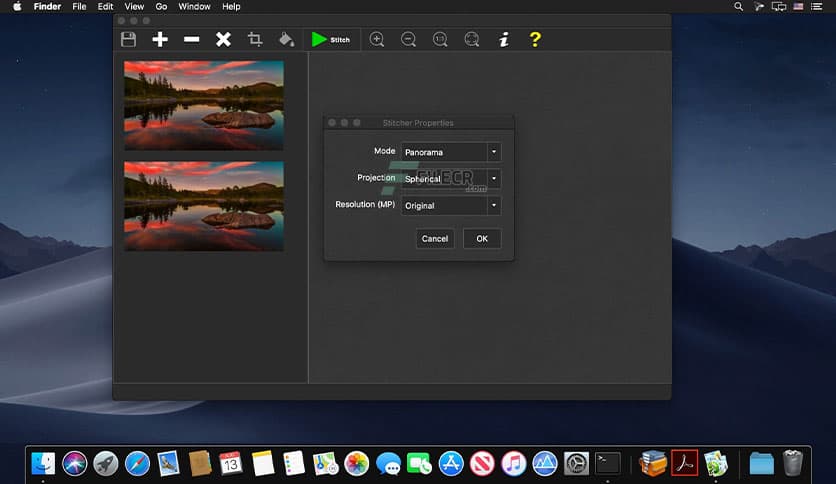The width and height of the screenshot is (836, 484).
Task: Open help with the yellow question mark
Action: 535,39
